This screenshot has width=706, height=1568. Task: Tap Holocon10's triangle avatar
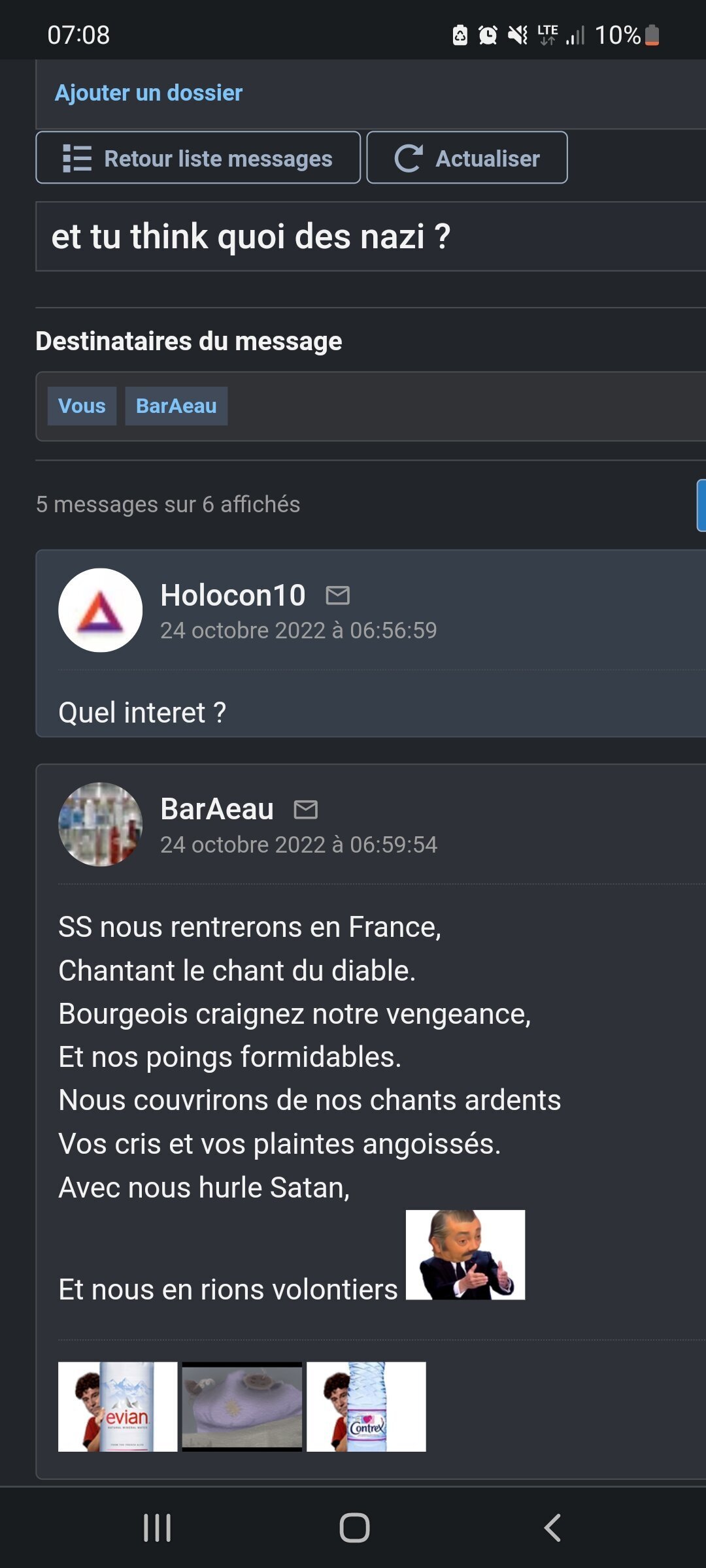coord(101,610)
